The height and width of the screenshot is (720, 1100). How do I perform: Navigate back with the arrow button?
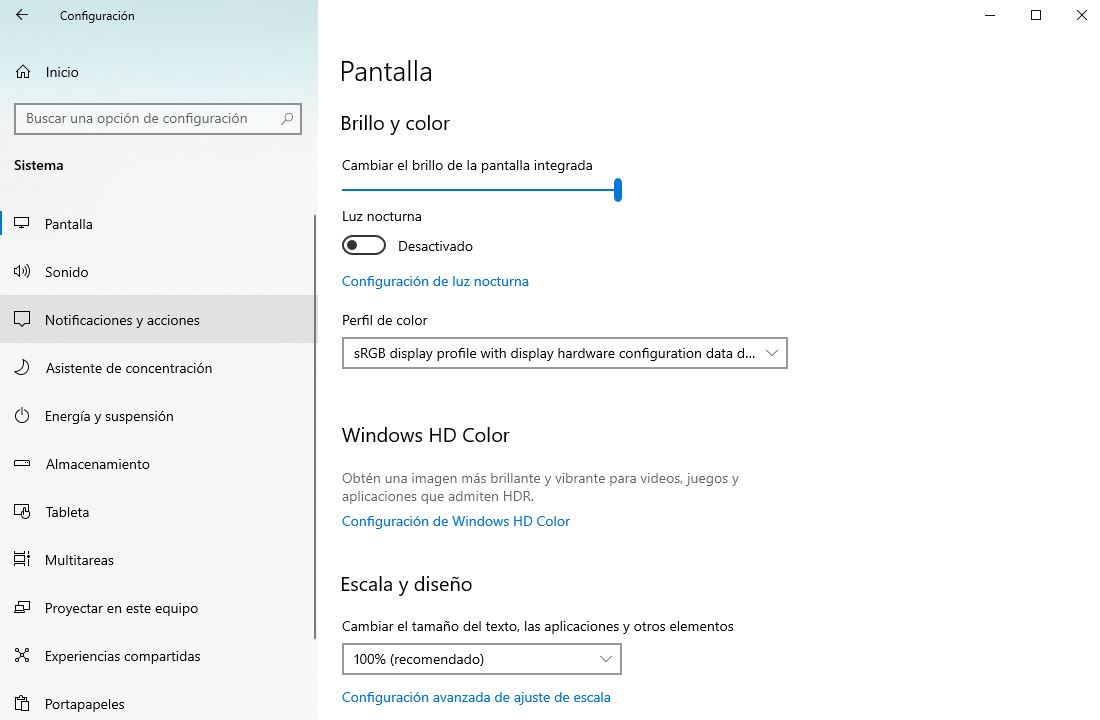[x=22, y=15]
